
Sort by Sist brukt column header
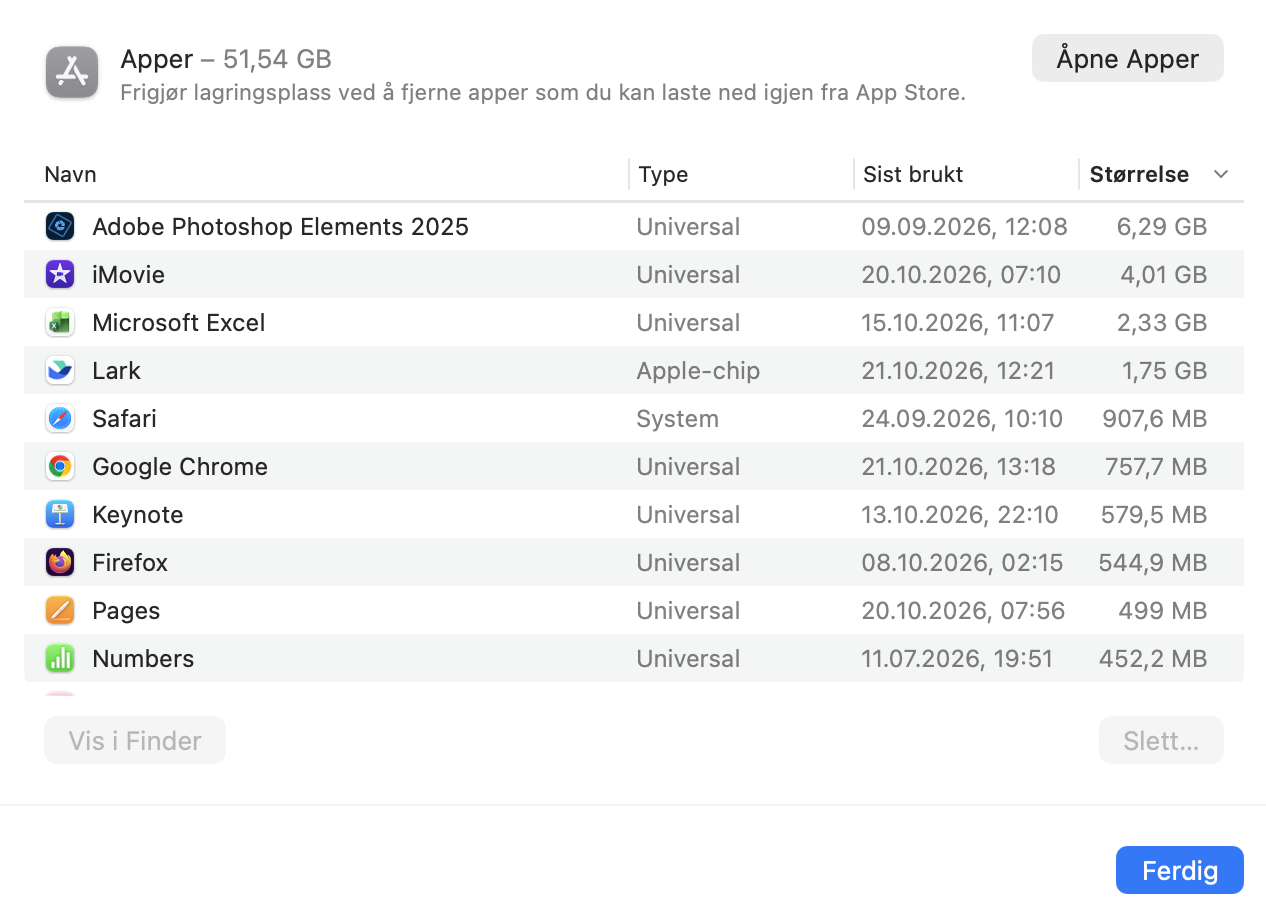click(913, 175)
